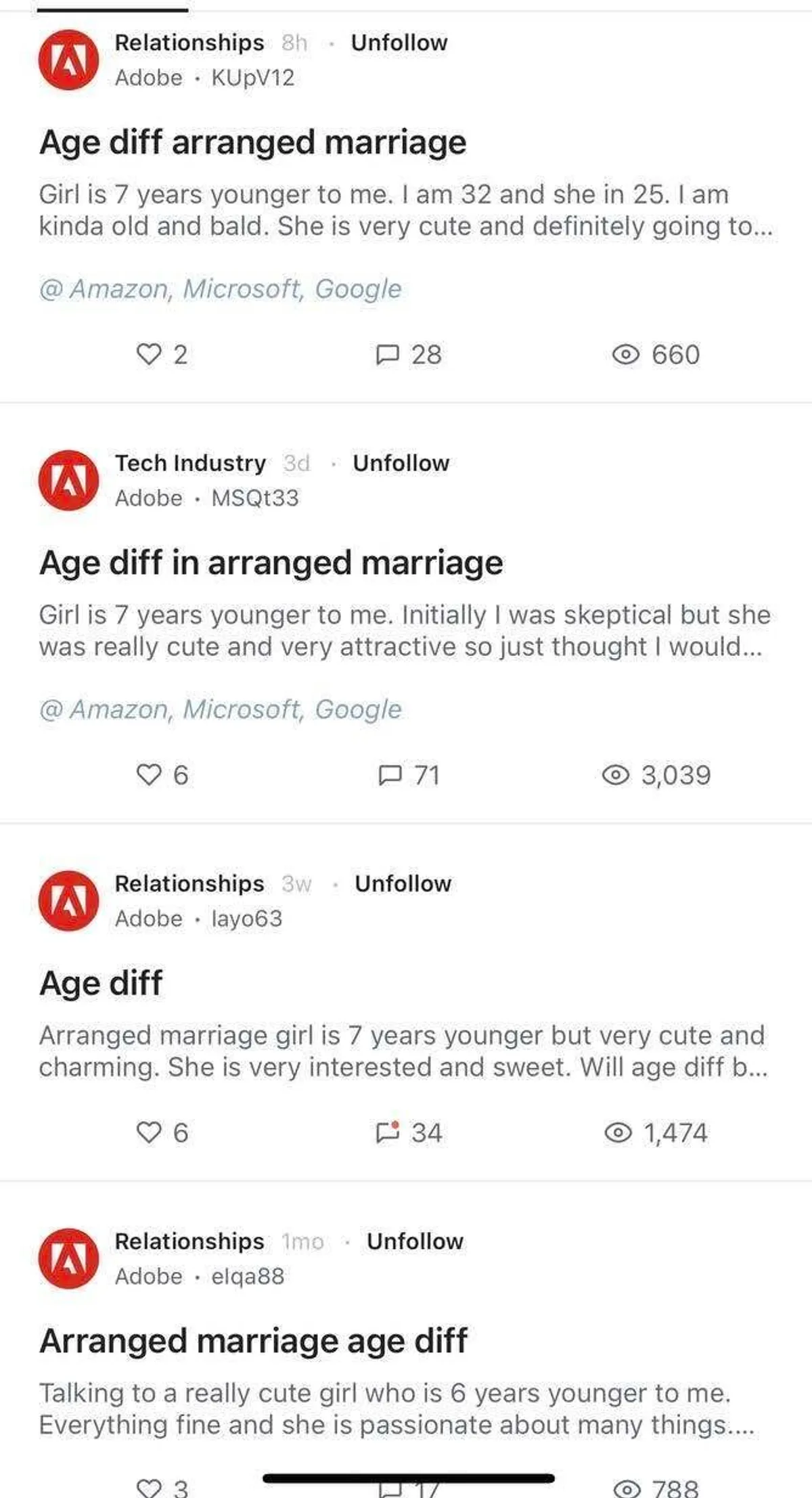This screenshot has width=812, height=1498.
Task: Open comments on post with 28 replies
Action: click(x=409, y=354)
